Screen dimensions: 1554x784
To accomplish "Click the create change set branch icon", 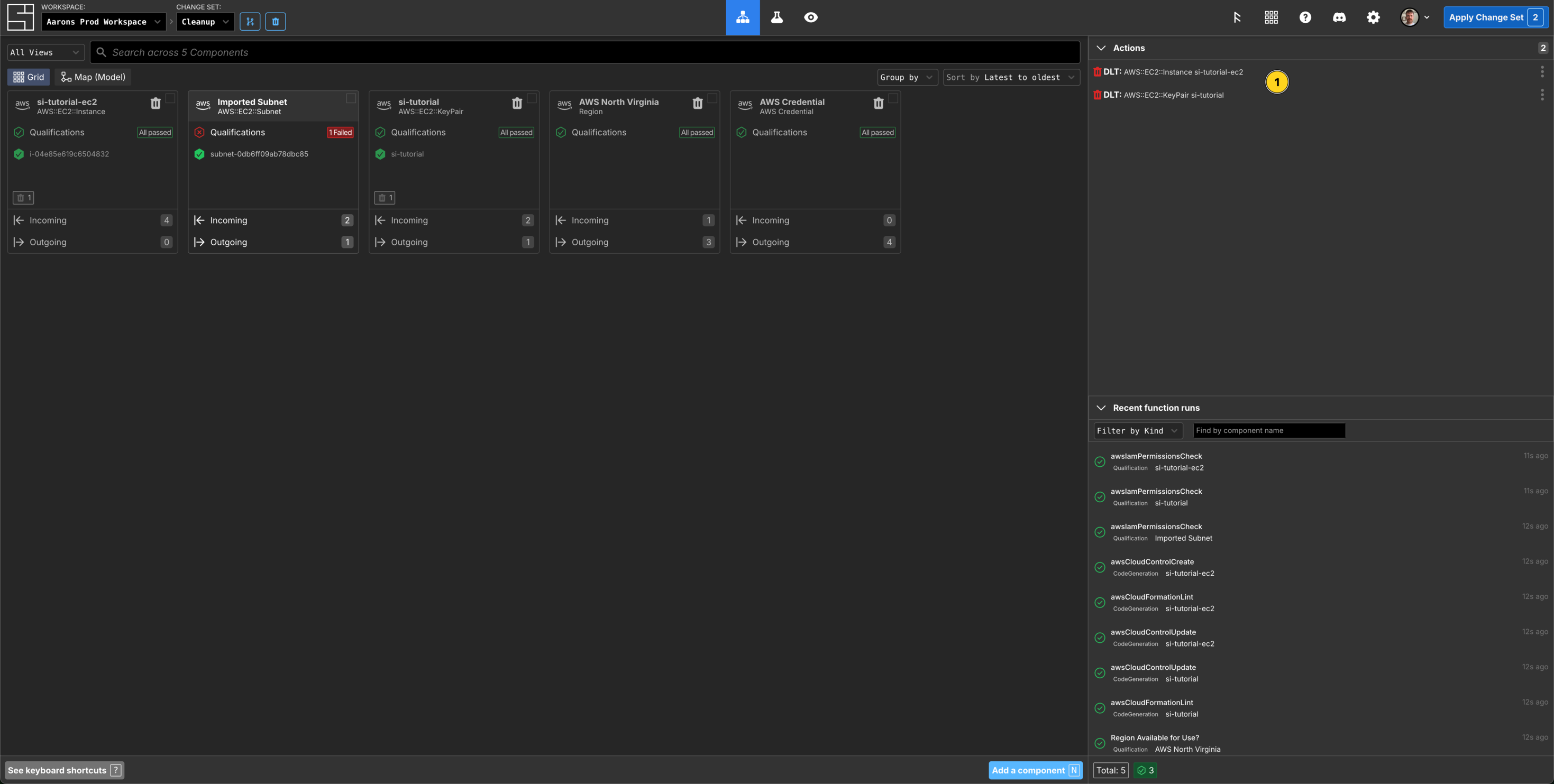I will [250, 22].
